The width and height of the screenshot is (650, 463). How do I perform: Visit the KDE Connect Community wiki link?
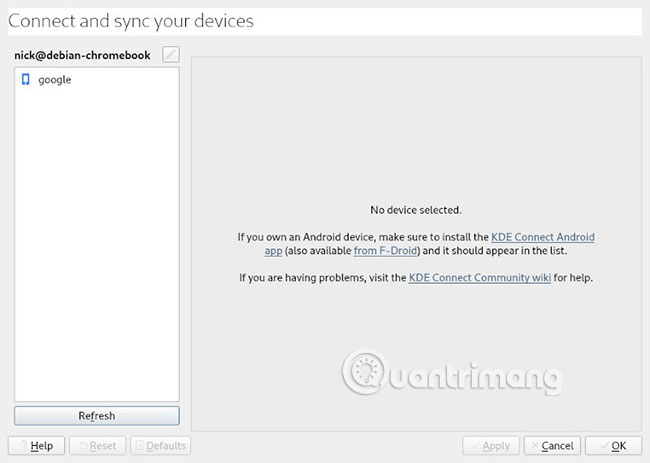pyautogui.click(x=480, y=278)
